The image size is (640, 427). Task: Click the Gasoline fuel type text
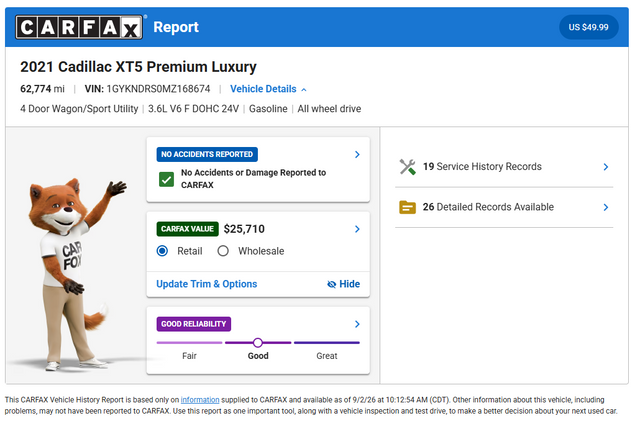268,109
